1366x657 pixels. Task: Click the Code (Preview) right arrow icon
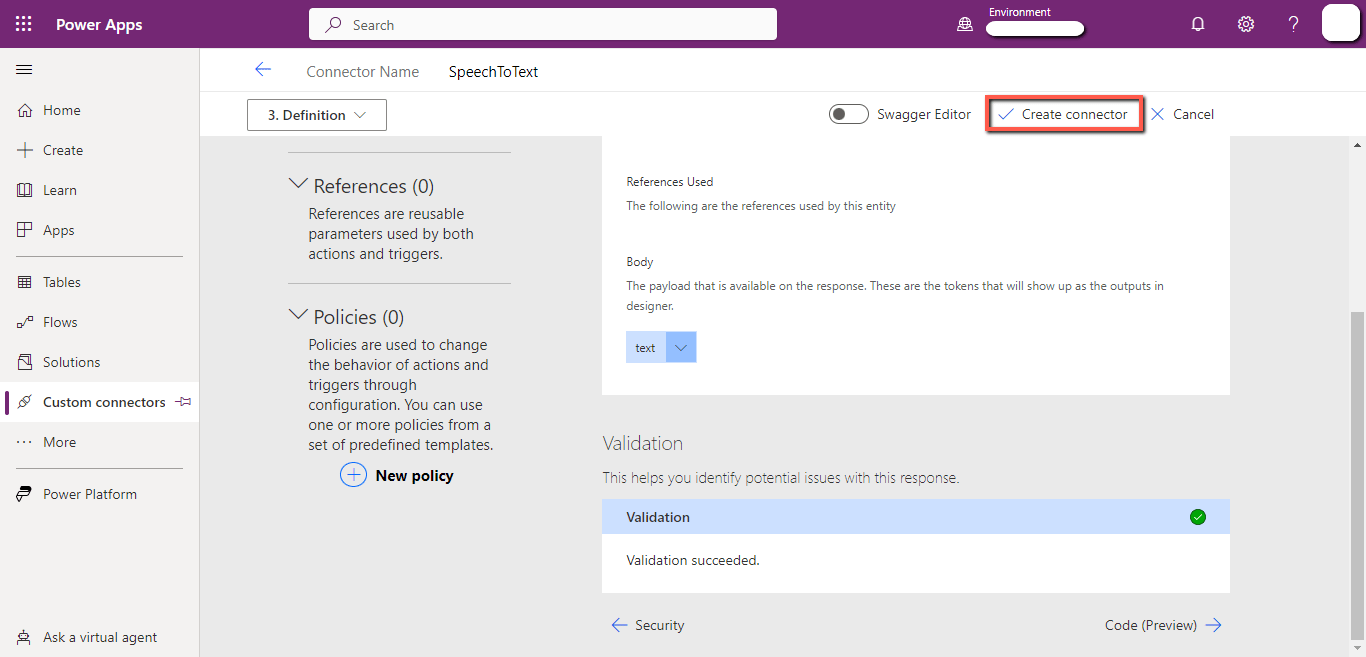click(1214, 625)
